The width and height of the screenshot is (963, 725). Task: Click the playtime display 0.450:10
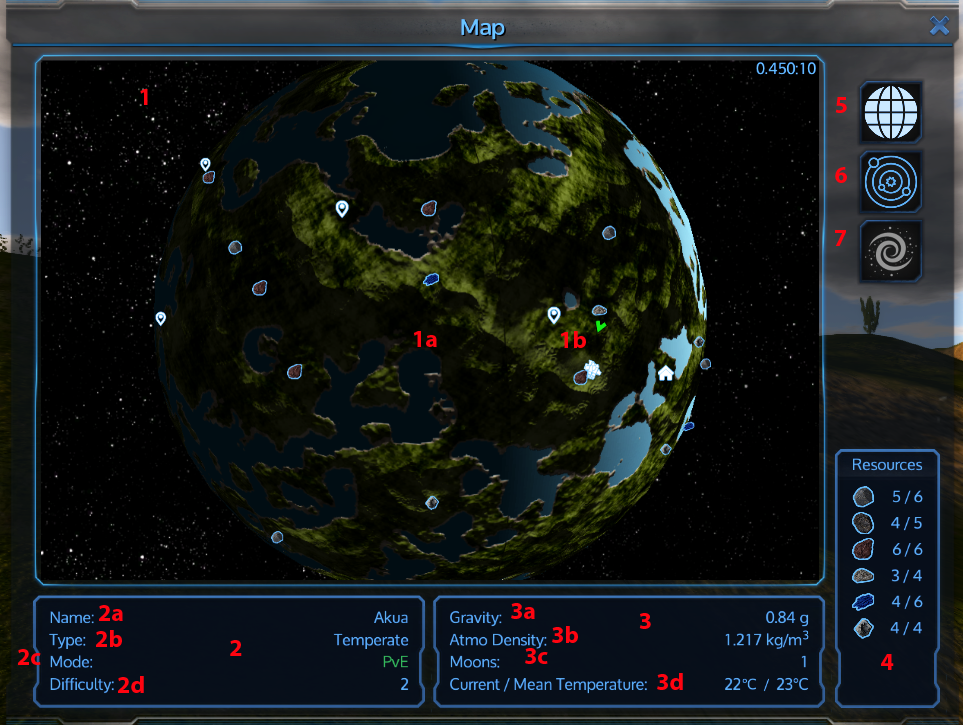click(786, 69)
